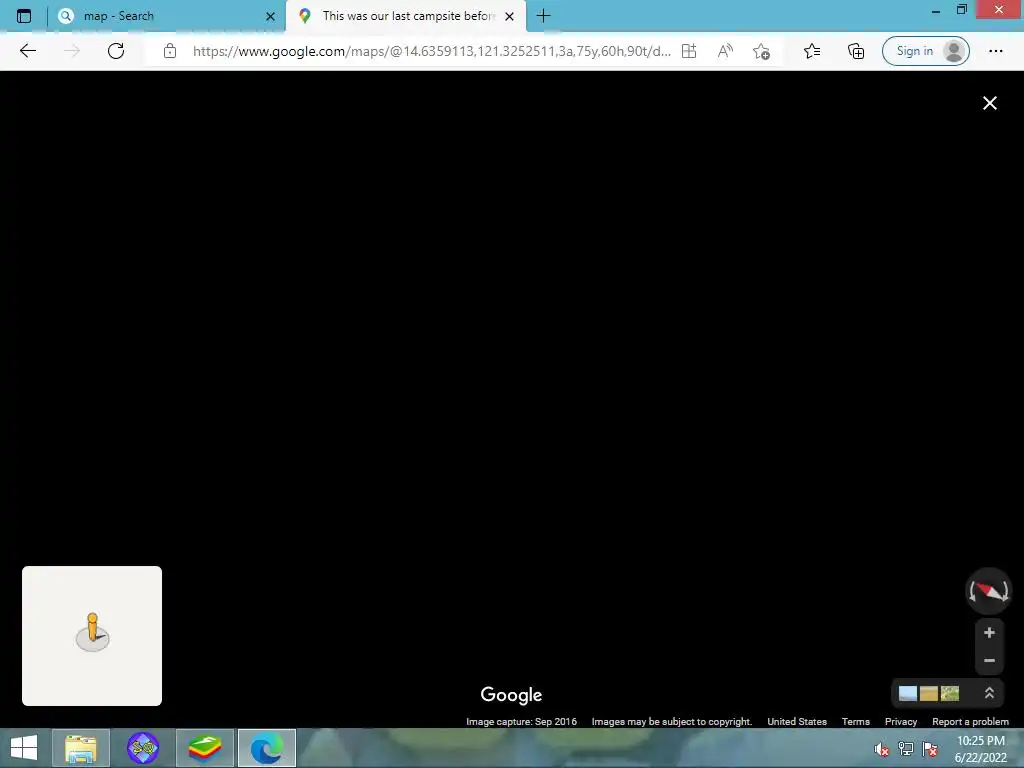This screenshot has height=768, width=1024.
Task: Click the United States region link
Action: click(x=797, y=722)
